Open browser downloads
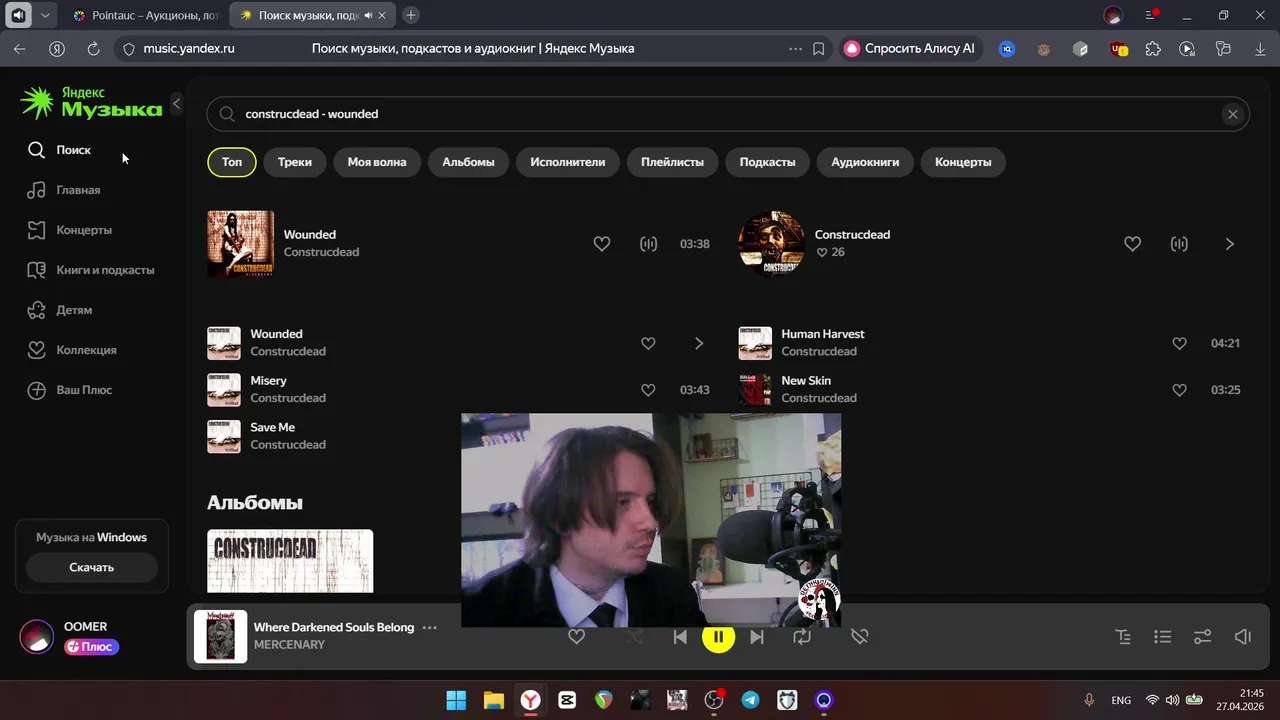1280x720 pixels. [x=1259, y=48]
